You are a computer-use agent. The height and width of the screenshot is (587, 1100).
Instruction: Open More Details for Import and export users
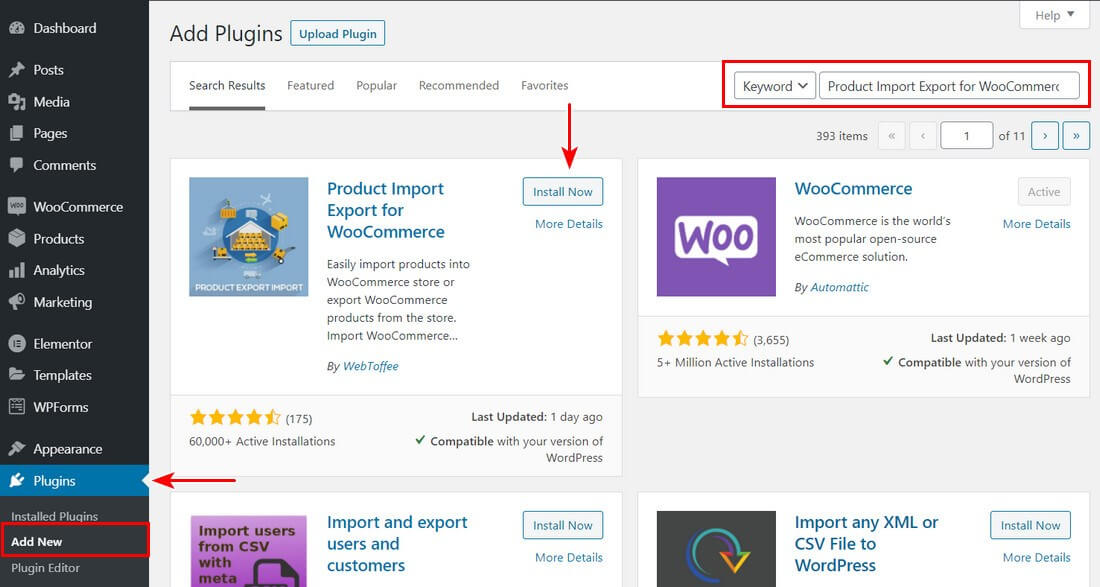(x=569, y=558)
